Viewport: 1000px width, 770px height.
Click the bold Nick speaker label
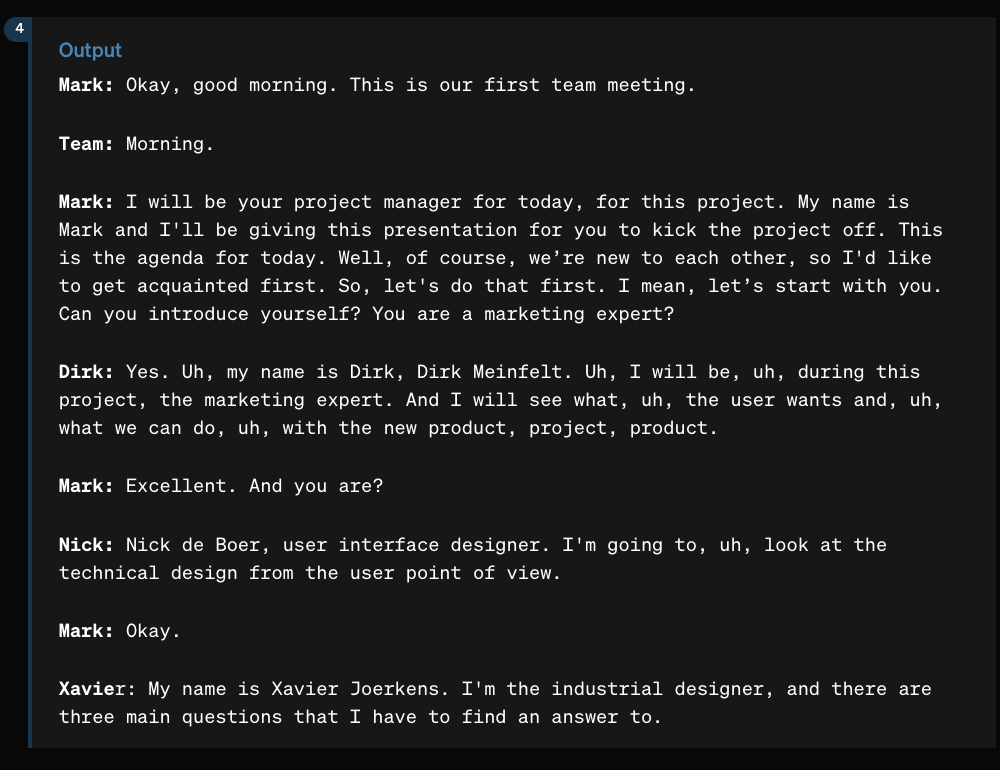(86, 545)
